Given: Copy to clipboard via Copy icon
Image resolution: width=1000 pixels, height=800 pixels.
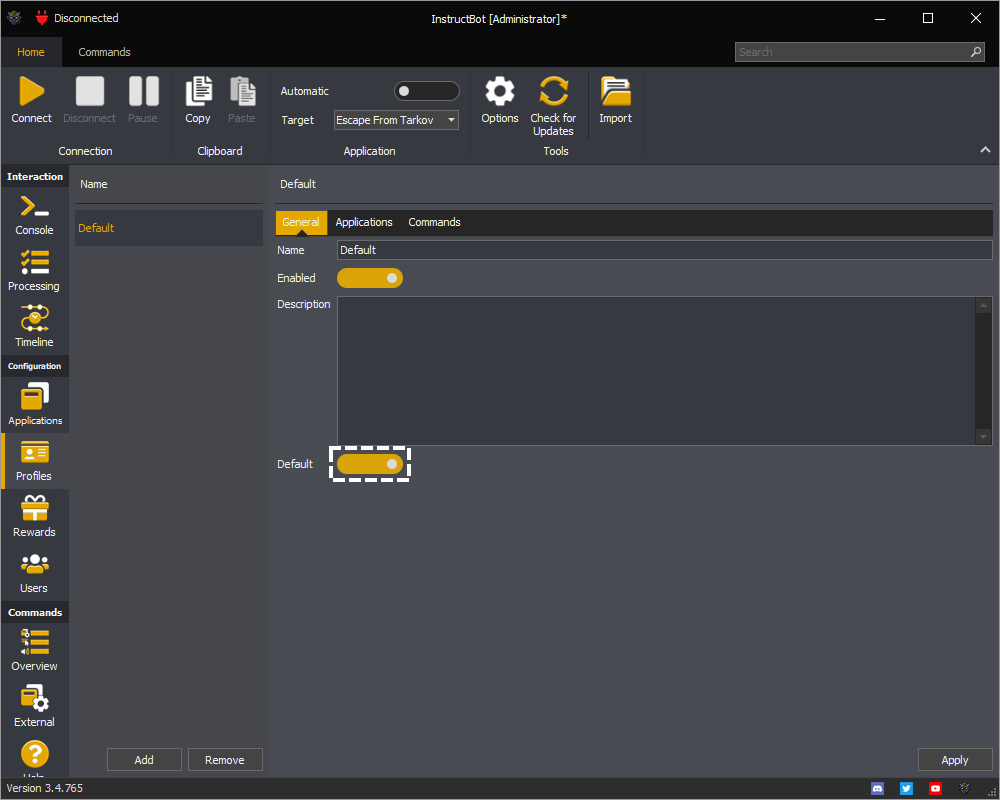Looking at the screenshot, I should [x=198, y=91].
